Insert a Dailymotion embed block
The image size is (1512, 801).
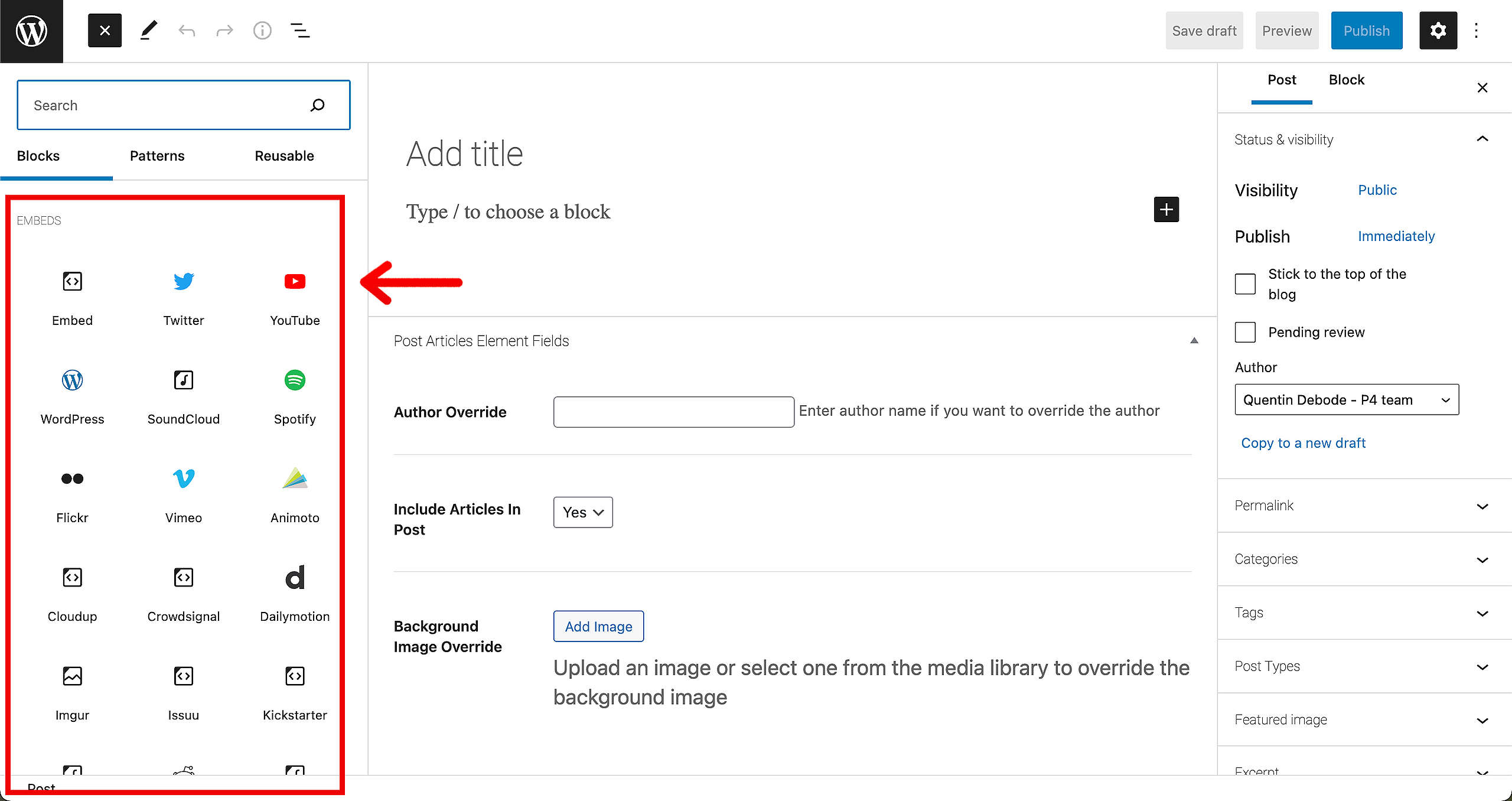pos(295,595)
